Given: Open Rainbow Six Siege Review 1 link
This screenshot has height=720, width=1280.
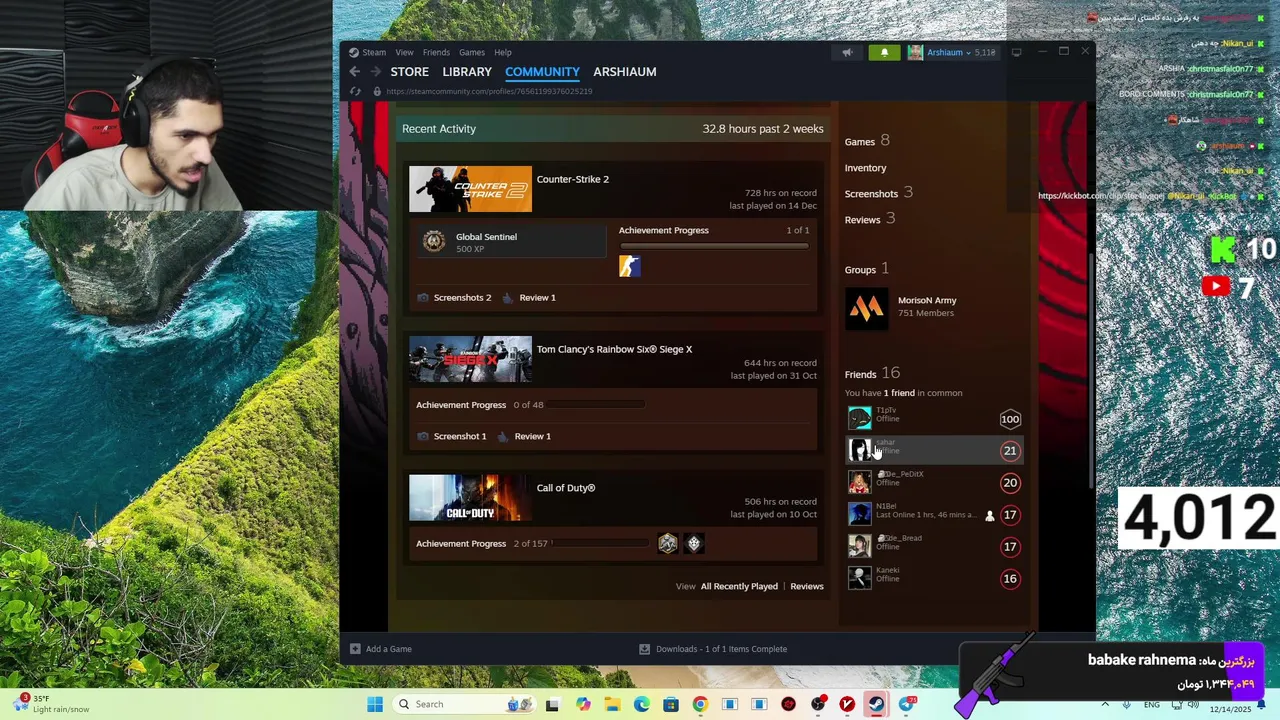Looking at the screenshot, I should click(x=532, y=436).
